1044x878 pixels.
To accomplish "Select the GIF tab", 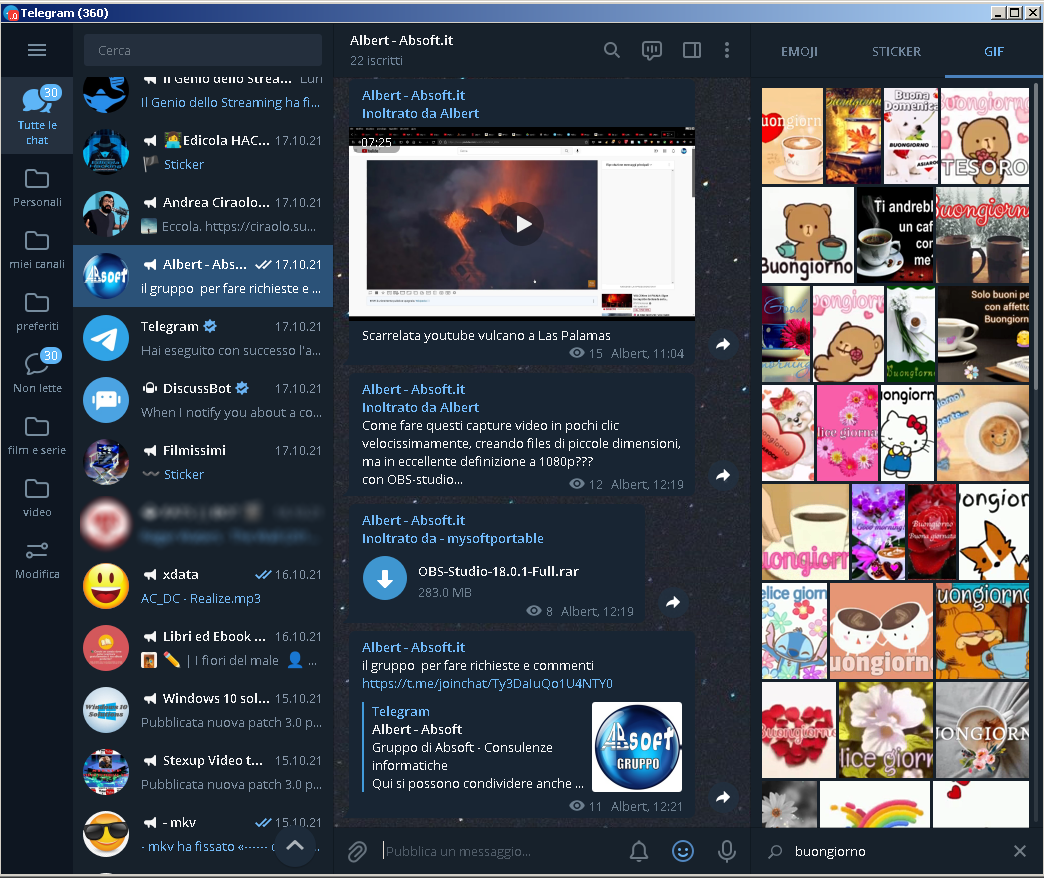I will (993, 51).
